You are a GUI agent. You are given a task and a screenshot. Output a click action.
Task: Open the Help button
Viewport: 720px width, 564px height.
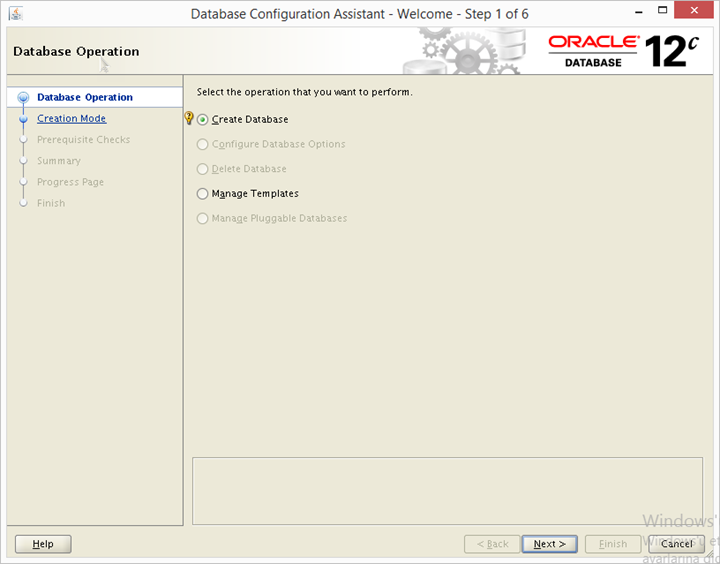(43, 544)
